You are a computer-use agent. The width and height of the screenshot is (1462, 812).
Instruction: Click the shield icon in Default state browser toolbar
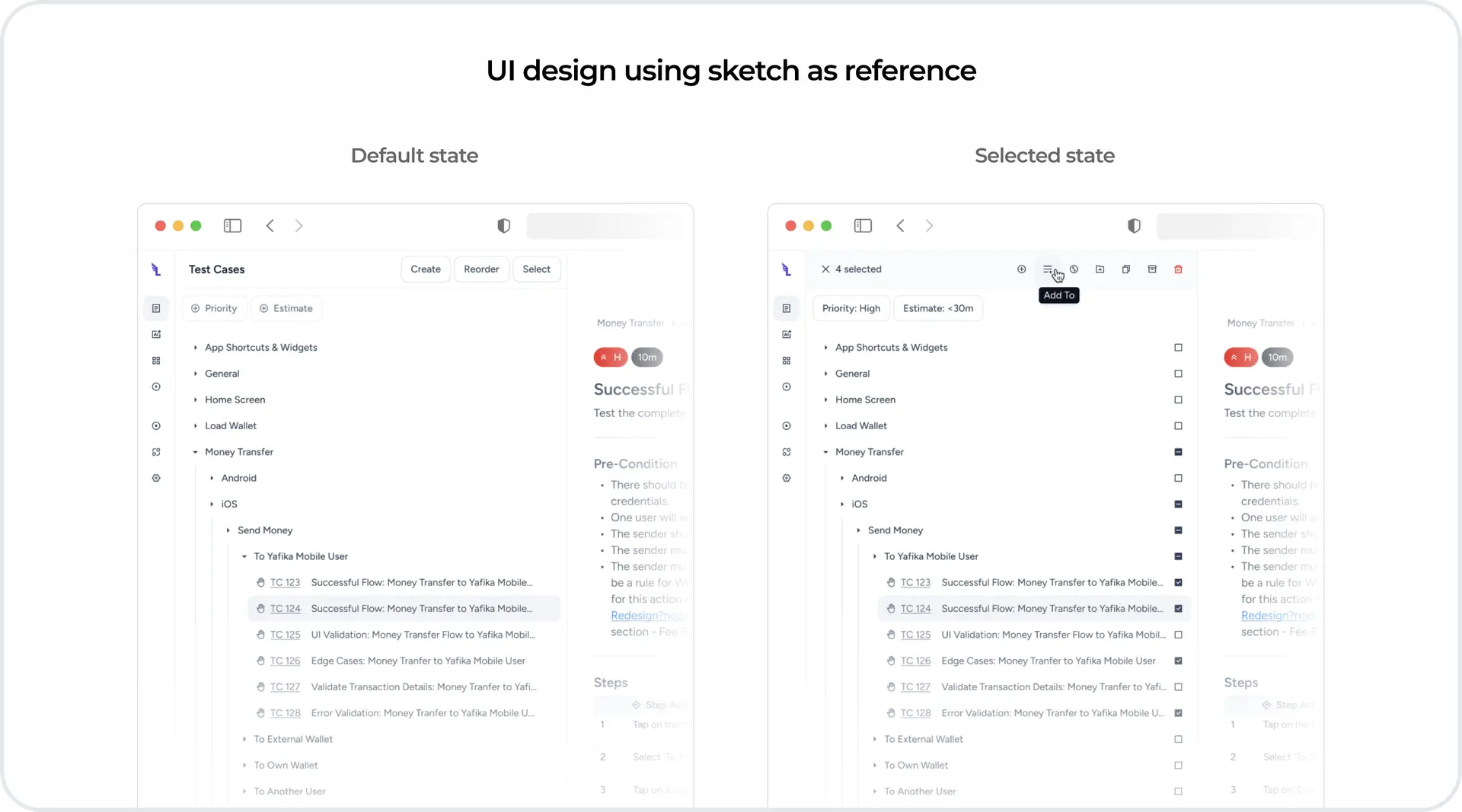(x=503, y=226)
